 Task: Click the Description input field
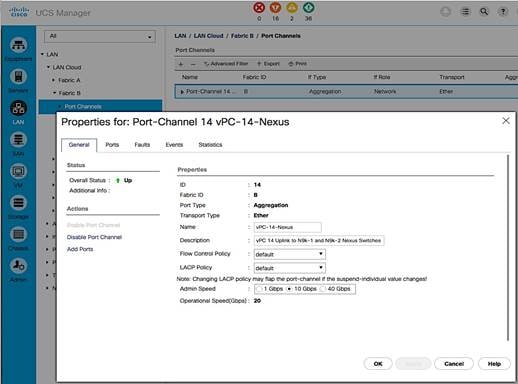pyautogui.click(x=319, y=241)
